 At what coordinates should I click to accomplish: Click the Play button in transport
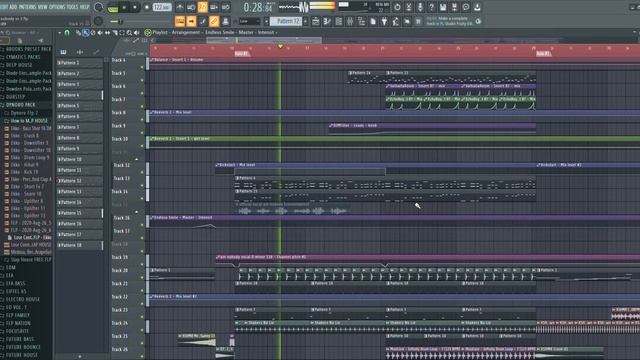coord(124,7)
